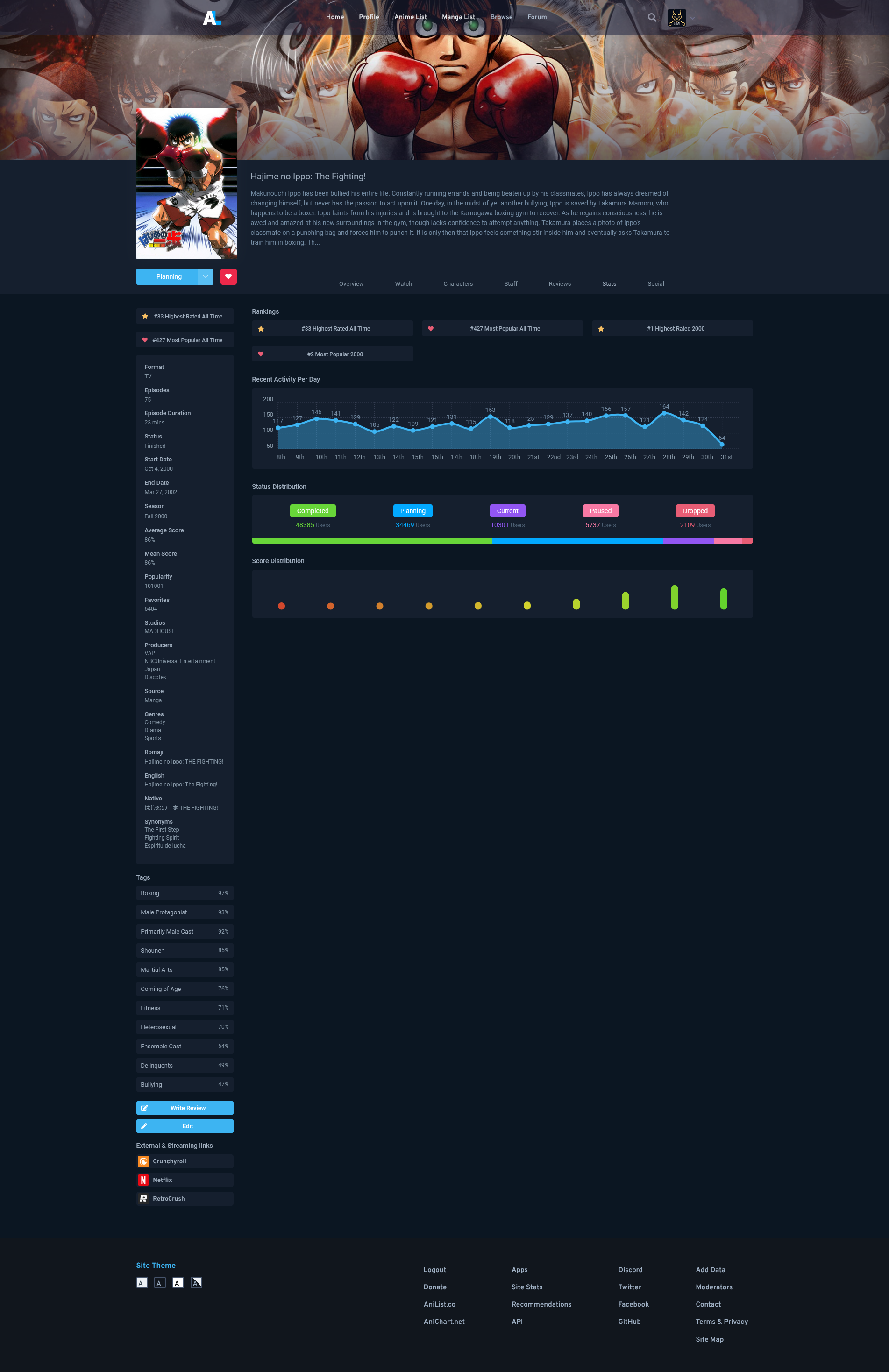Screen dimensions: 889x1372
Task: Select the first site theme swatch
Action: [142, 1283]
